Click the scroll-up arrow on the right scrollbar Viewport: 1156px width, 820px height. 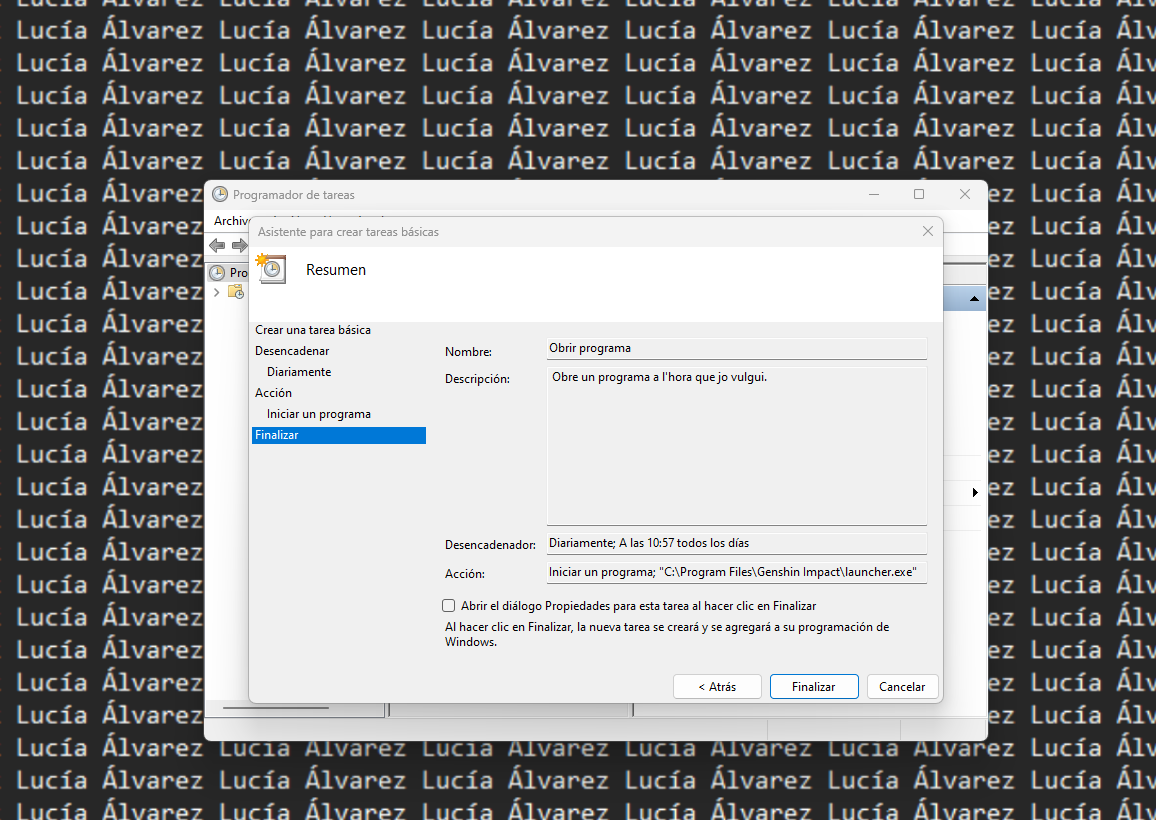tap(976, 297)
